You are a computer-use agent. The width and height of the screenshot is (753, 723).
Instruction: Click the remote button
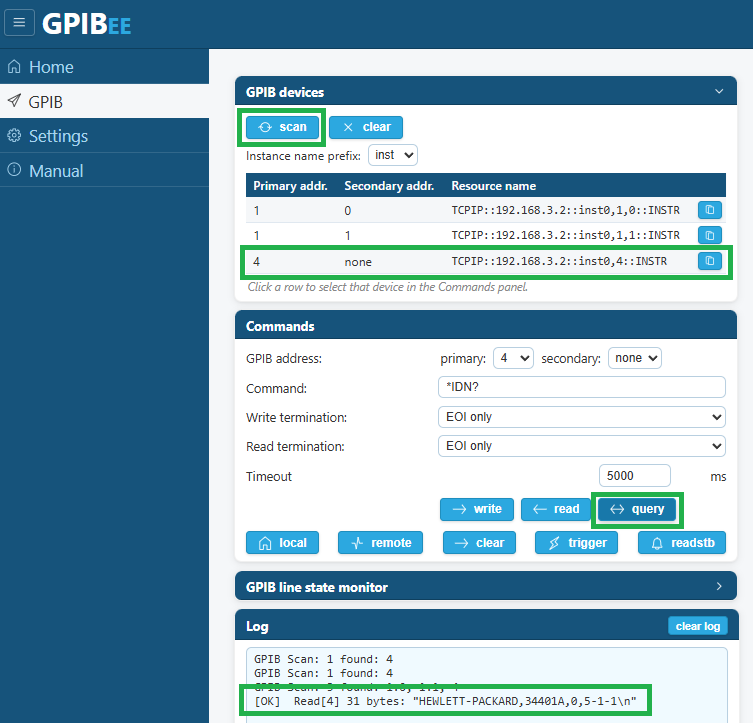click(x=380, y=542)
